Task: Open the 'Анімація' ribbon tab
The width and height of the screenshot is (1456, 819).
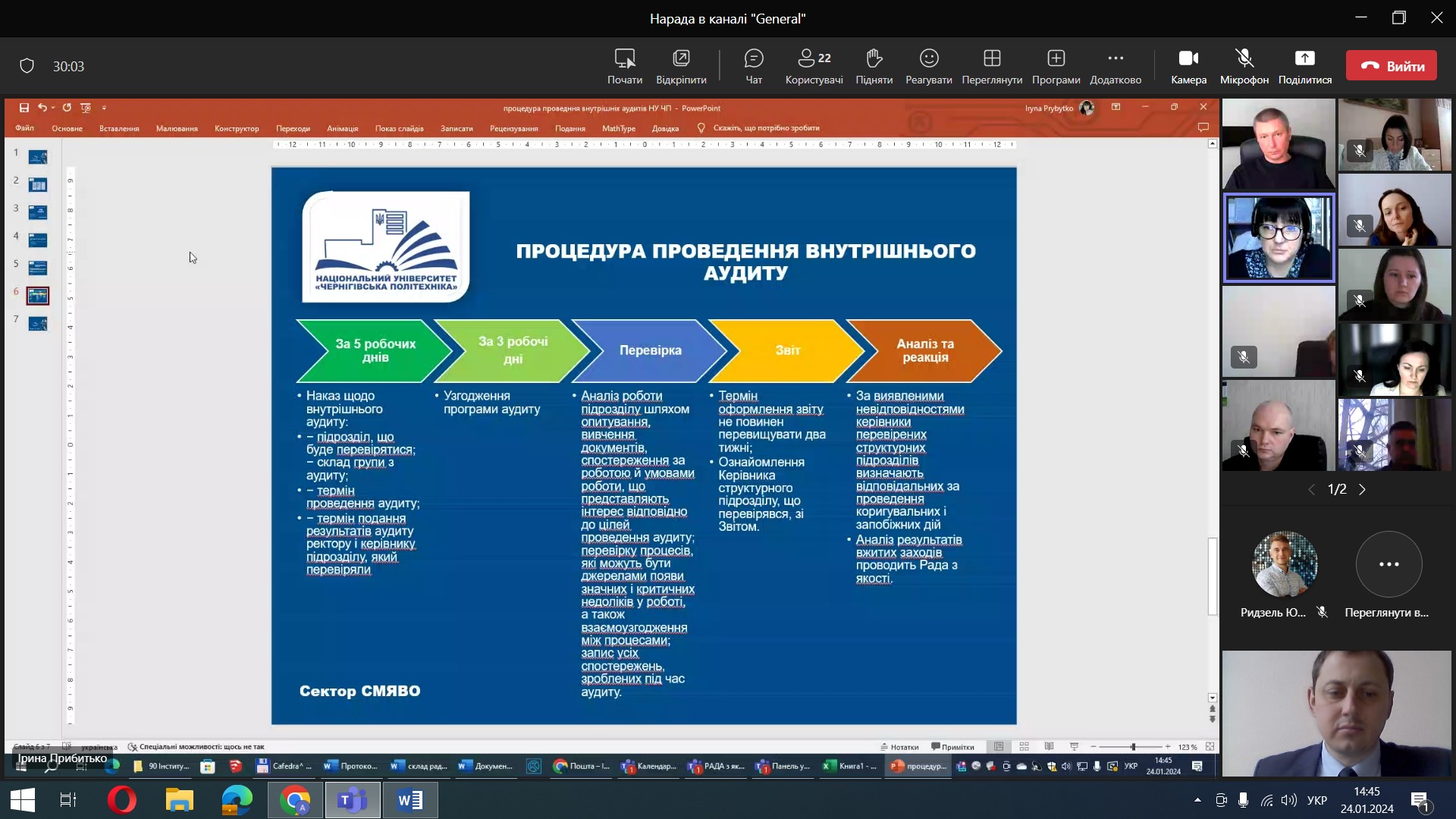Action: click(x=342, y=128)
